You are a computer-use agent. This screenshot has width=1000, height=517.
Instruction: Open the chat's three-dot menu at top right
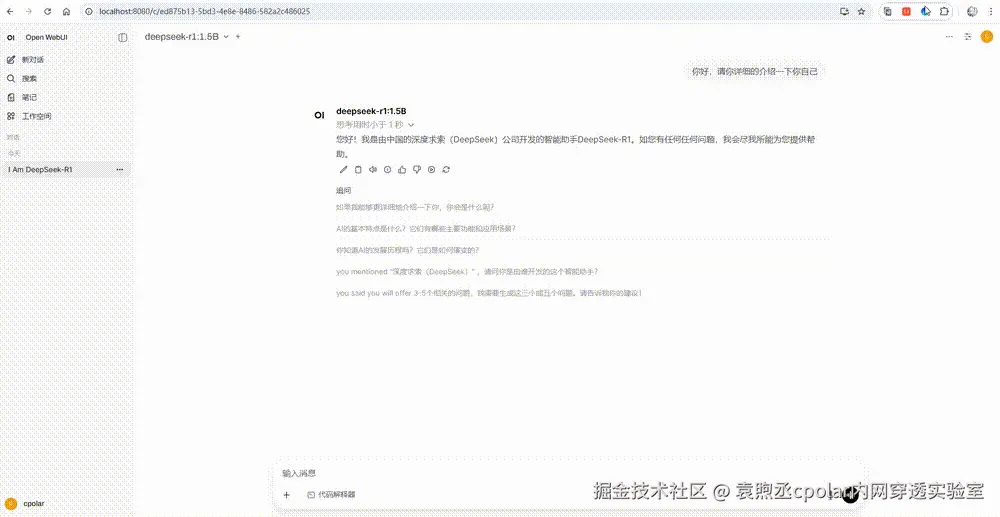[949, 37]
